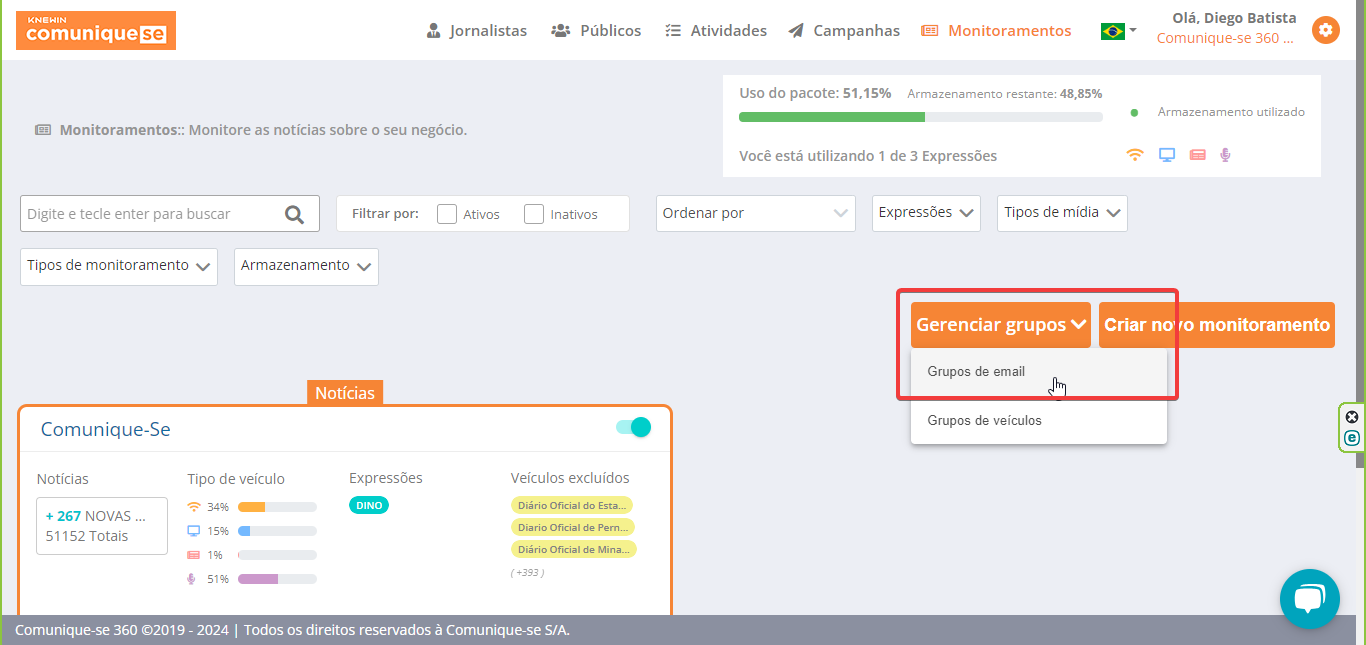Screen dimensions: 1366x645
Task: Open the Ordenar por dropdown
Action: pyautogui.click(x=756, y=213)
